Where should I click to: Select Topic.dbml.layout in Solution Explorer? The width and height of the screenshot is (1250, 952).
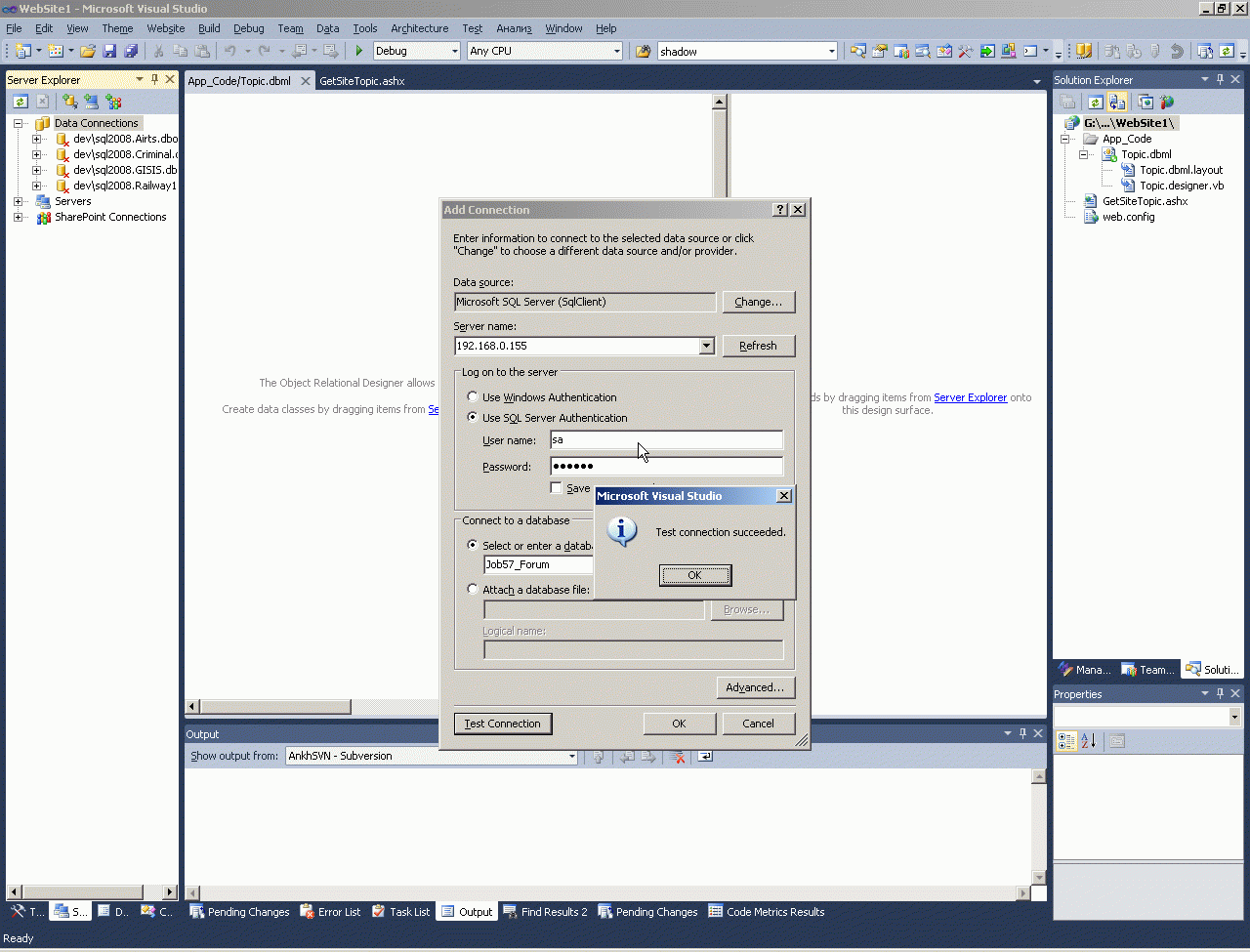[1181, 170]
